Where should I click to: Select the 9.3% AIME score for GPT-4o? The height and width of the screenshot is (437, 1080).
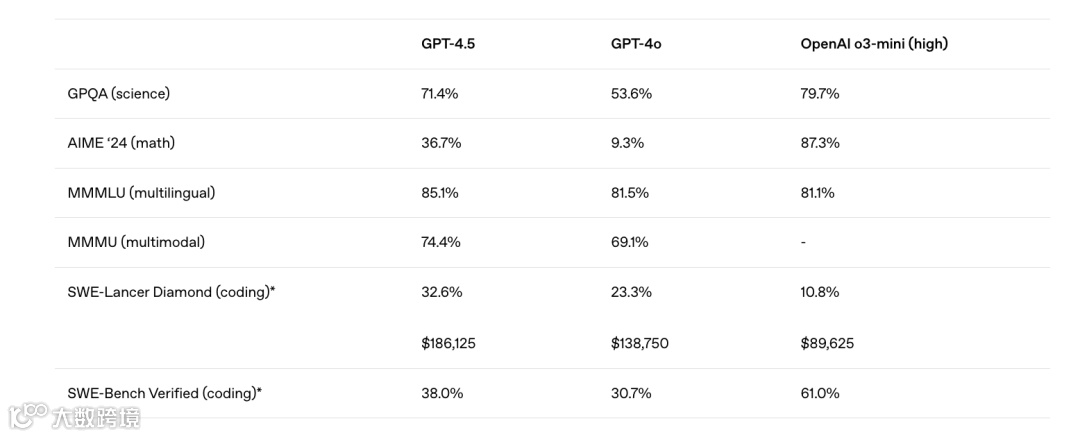(627, 143)
